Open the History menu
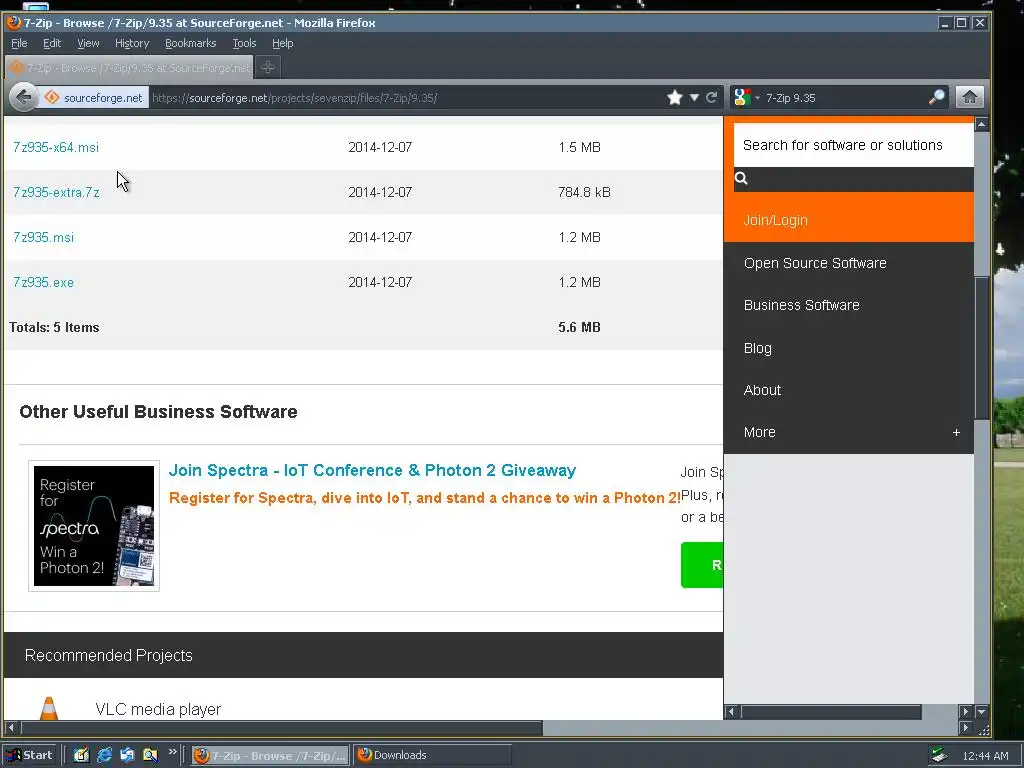The height and width of the screenshot is (768, 1024). pyautogui.click(x=132, y=43)
